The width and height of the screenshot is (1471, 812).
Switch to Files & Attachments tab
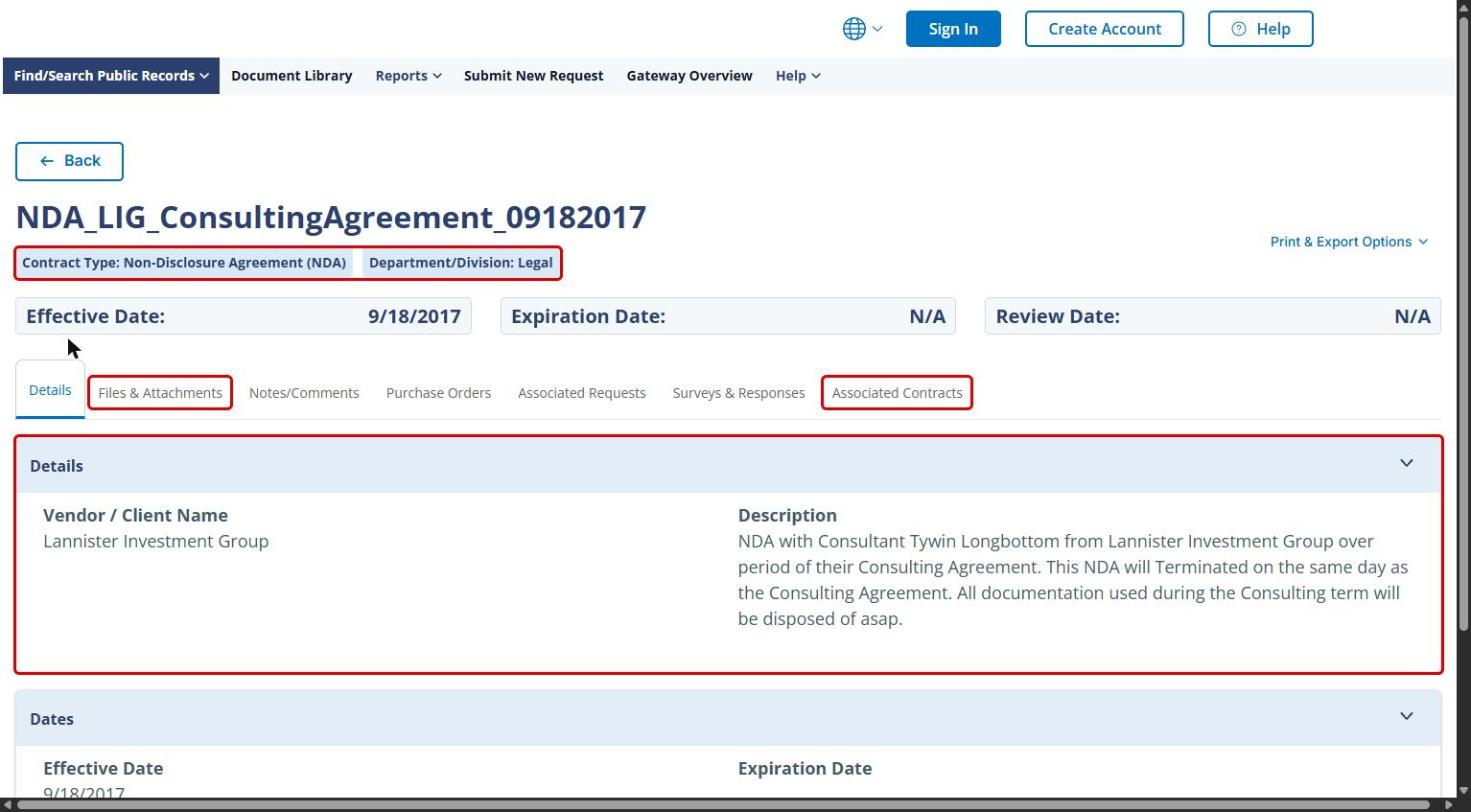[x=160, y=393]
